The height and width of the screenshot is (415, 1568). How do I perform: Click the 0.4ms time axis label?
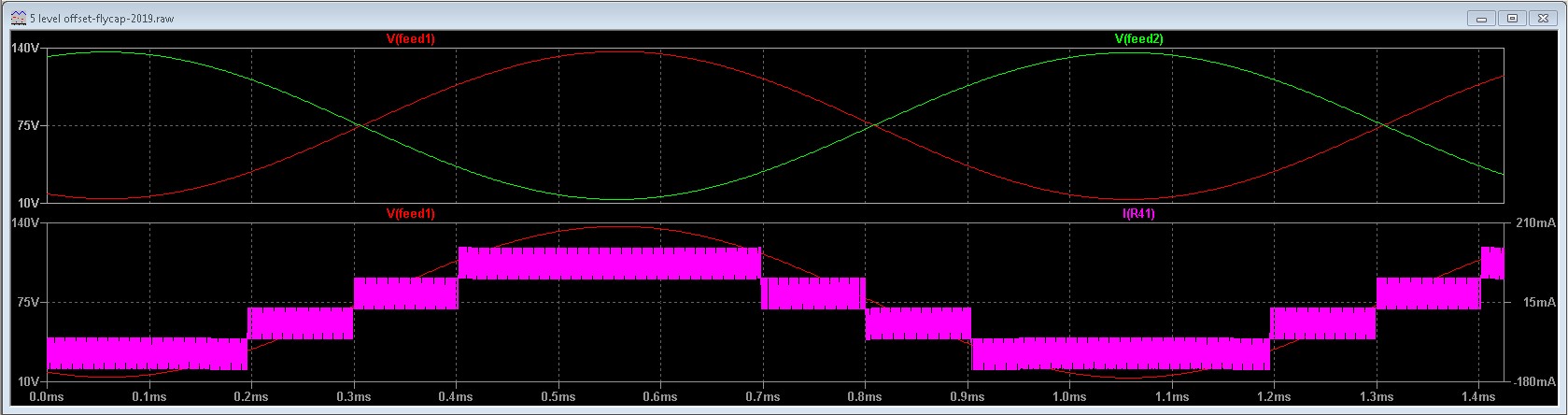point(456,397)
